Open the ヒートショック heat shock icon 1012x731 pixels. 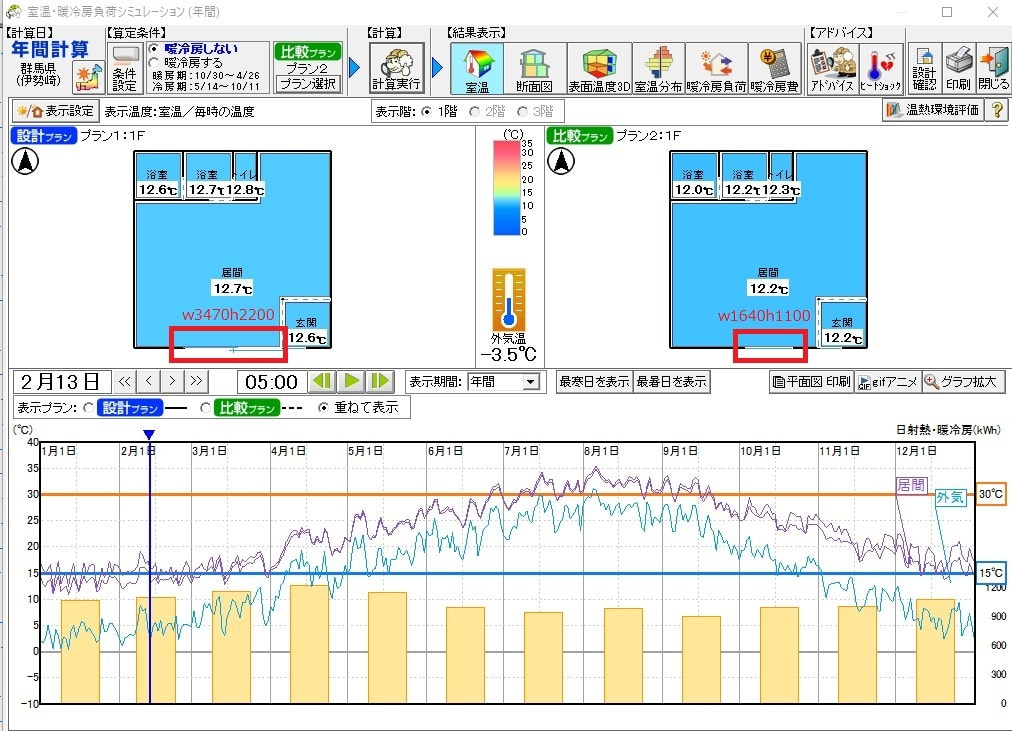pos(880,68)
